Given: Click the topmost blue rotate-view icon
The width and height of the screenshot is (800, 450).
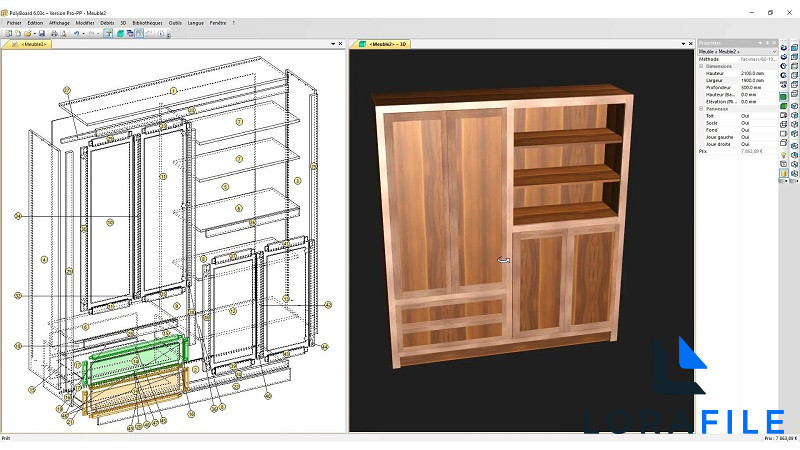Looking at the screenshot, I should [783, 48].
